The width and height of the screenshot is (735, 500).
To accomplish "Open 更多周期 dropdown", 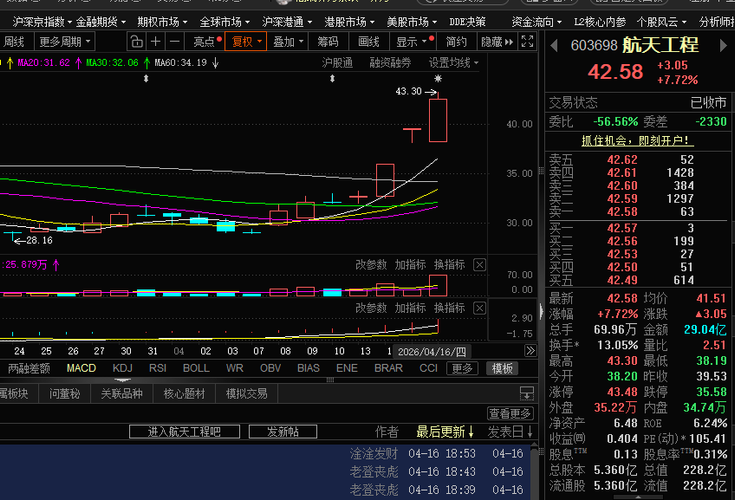I will tap(65, 42).
